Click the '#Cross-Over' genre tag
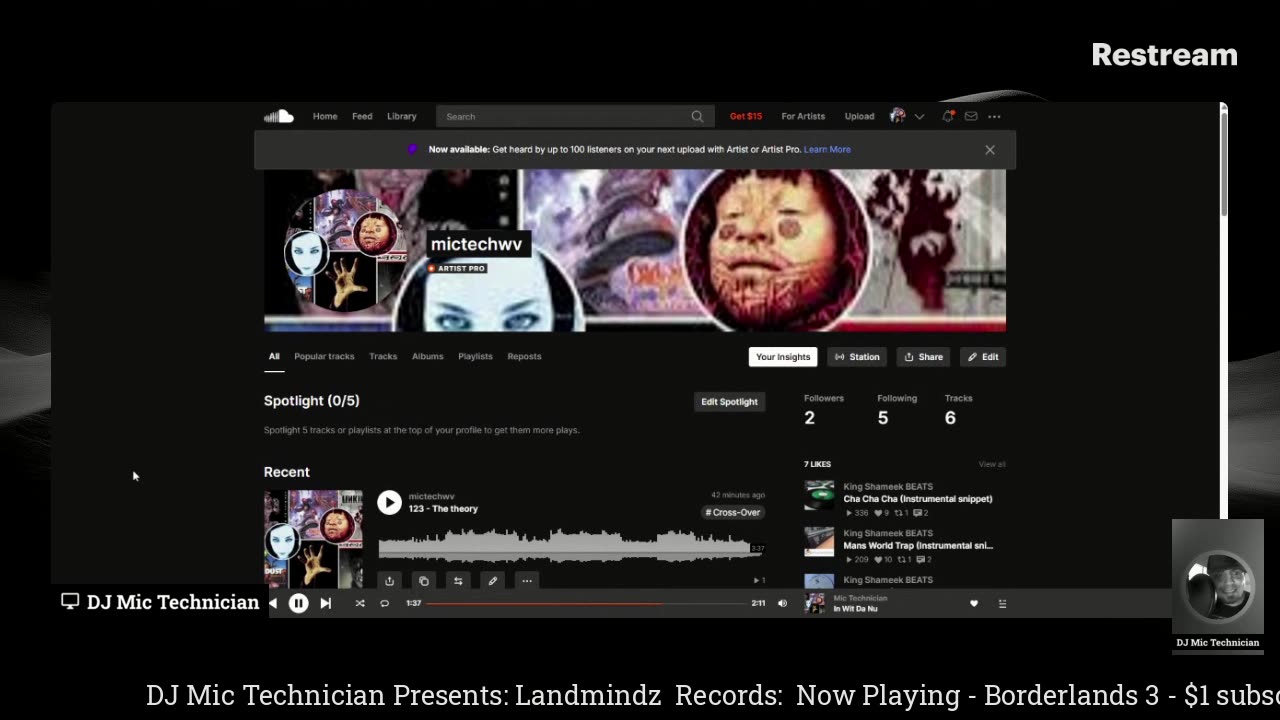The image size is (1280, 720). click(x=733, y=512)
